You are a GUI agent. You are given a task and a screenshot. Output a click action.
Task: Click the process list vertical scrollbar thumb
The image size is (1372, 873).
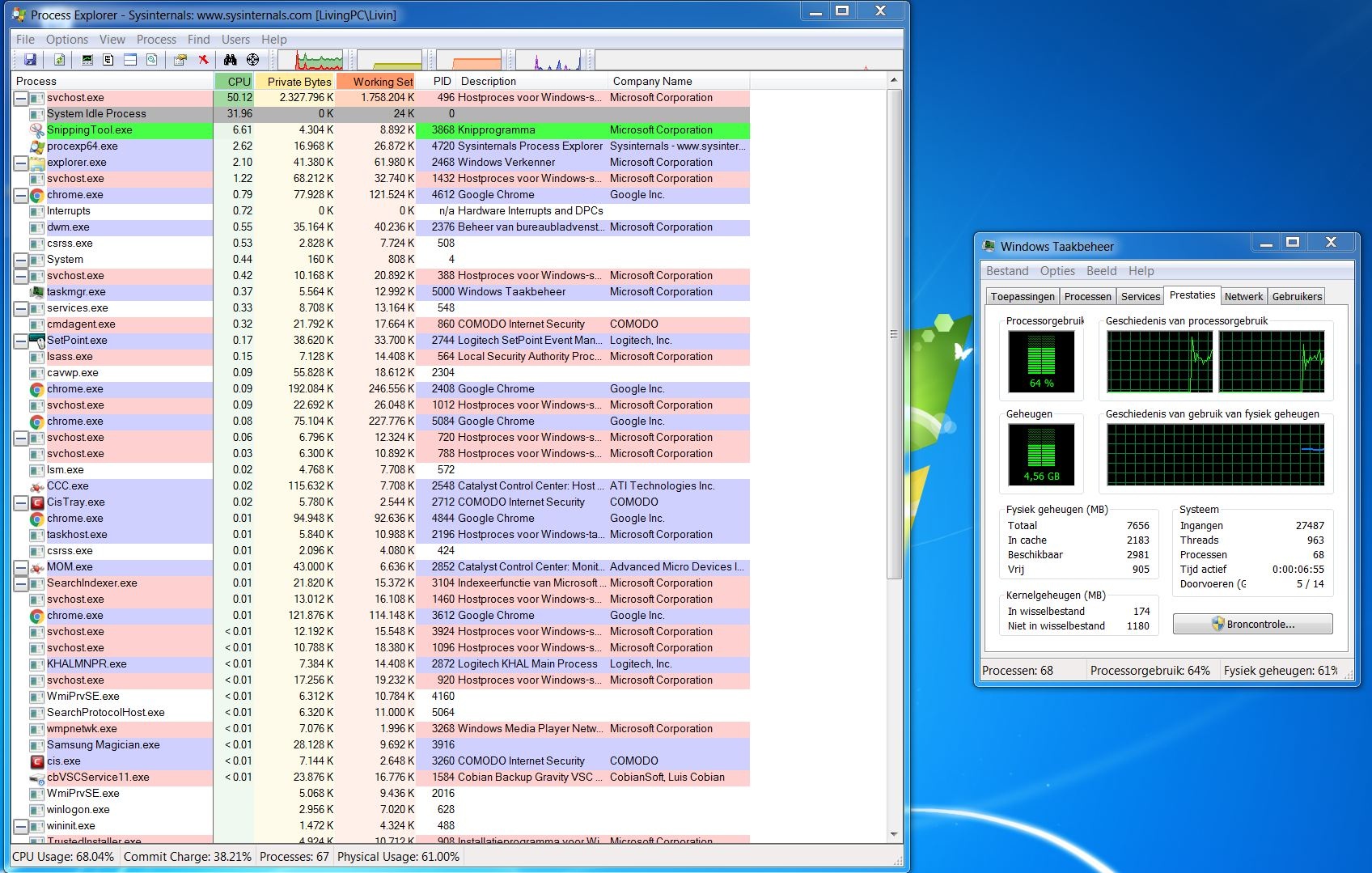pyautogui.click(x=894, y=333)
